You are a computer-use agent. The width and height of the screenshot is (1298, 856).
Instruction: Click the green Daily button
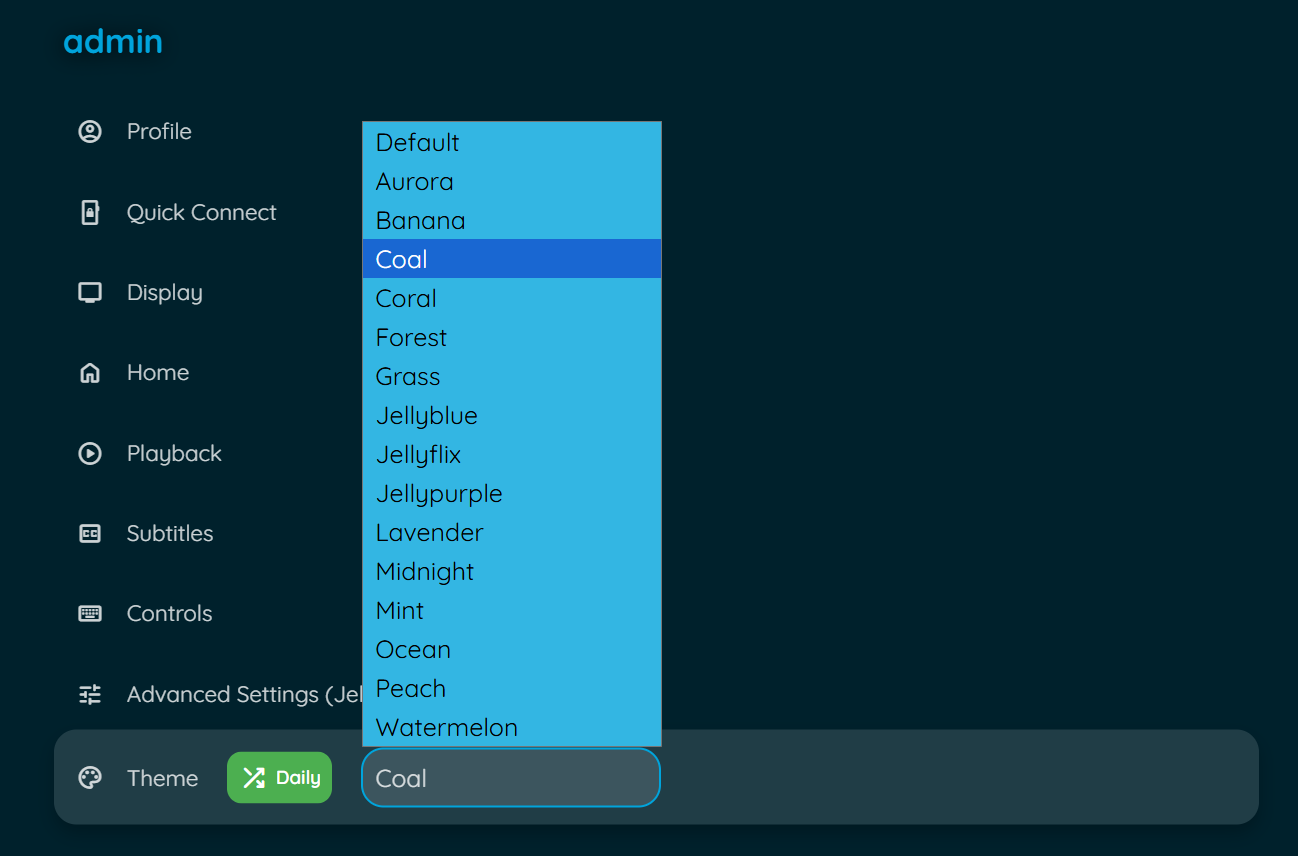point(279,777)
